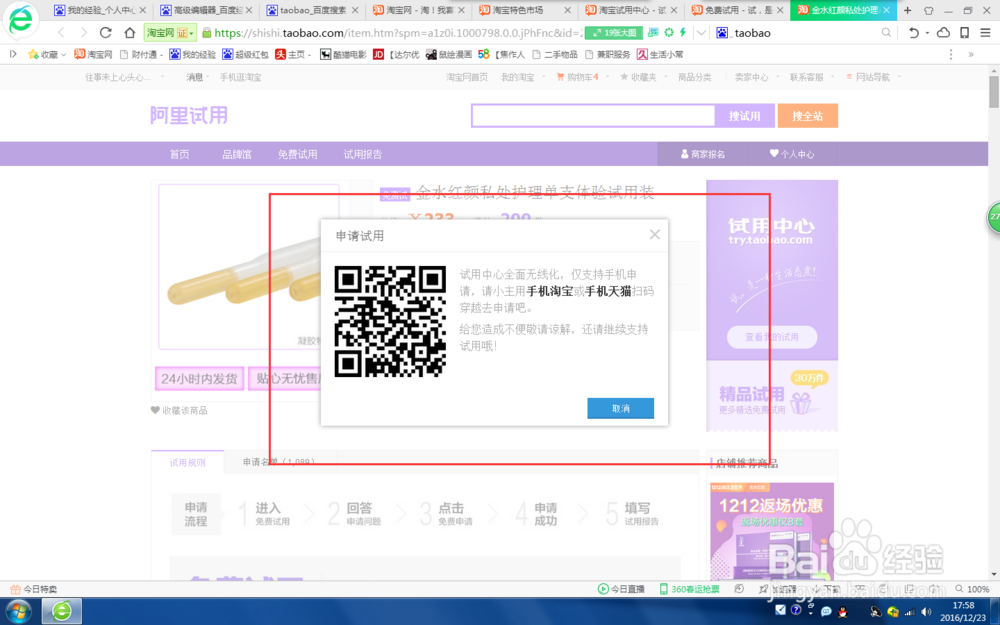Click the 今日特卖 status bar item
Viewport: 1000px width, 625px height.
click(33, 589)
